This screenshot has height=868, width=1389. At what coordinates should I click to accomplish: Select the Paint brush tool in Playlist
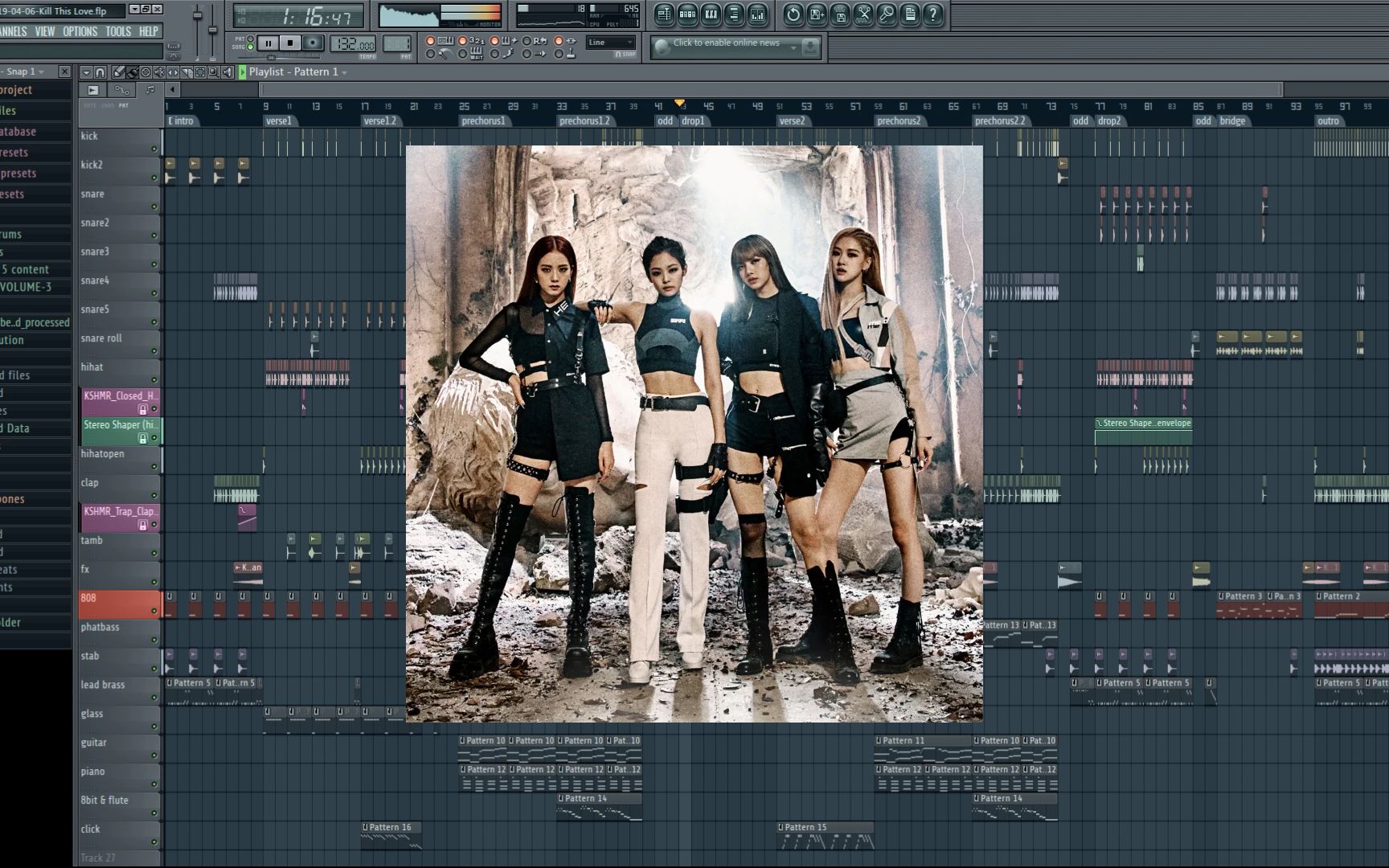[132, 72]
